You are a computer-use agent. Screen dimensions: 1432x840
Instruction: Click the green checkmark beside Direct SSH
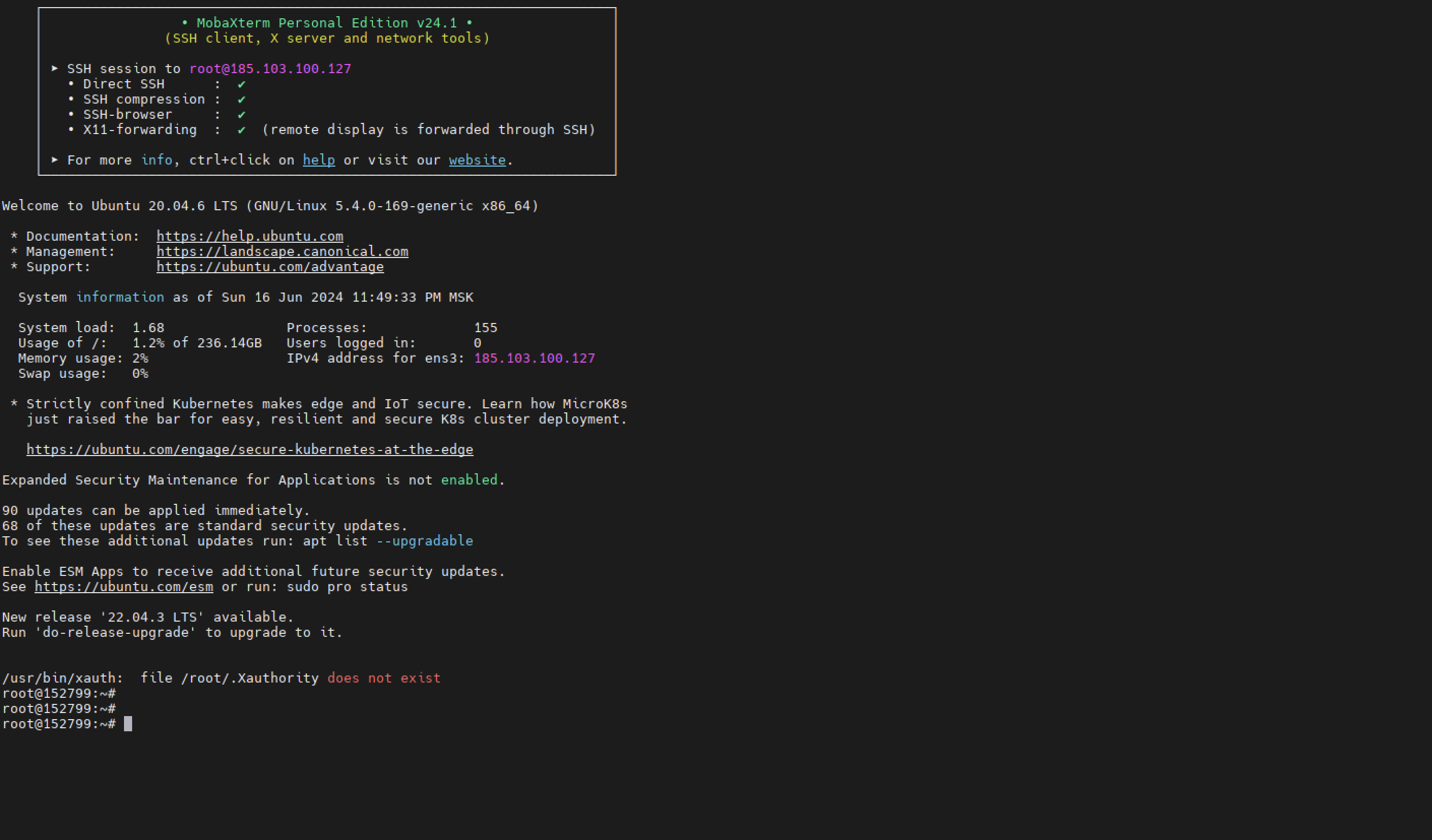241,84
